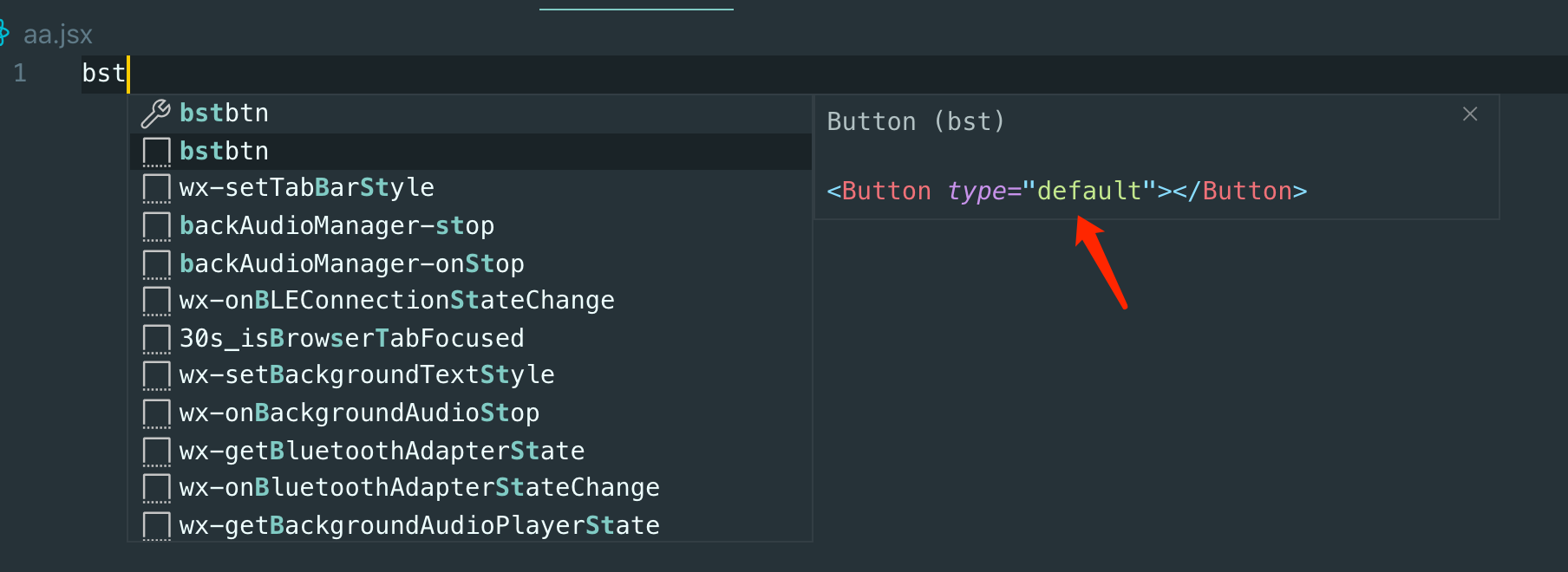Image resolution: width=1568 pixels, height=572 pixels.
Task: Click snippet icon next to wx-setTabBarStyle
Action: pyautogui.click(x=156, y=189)
